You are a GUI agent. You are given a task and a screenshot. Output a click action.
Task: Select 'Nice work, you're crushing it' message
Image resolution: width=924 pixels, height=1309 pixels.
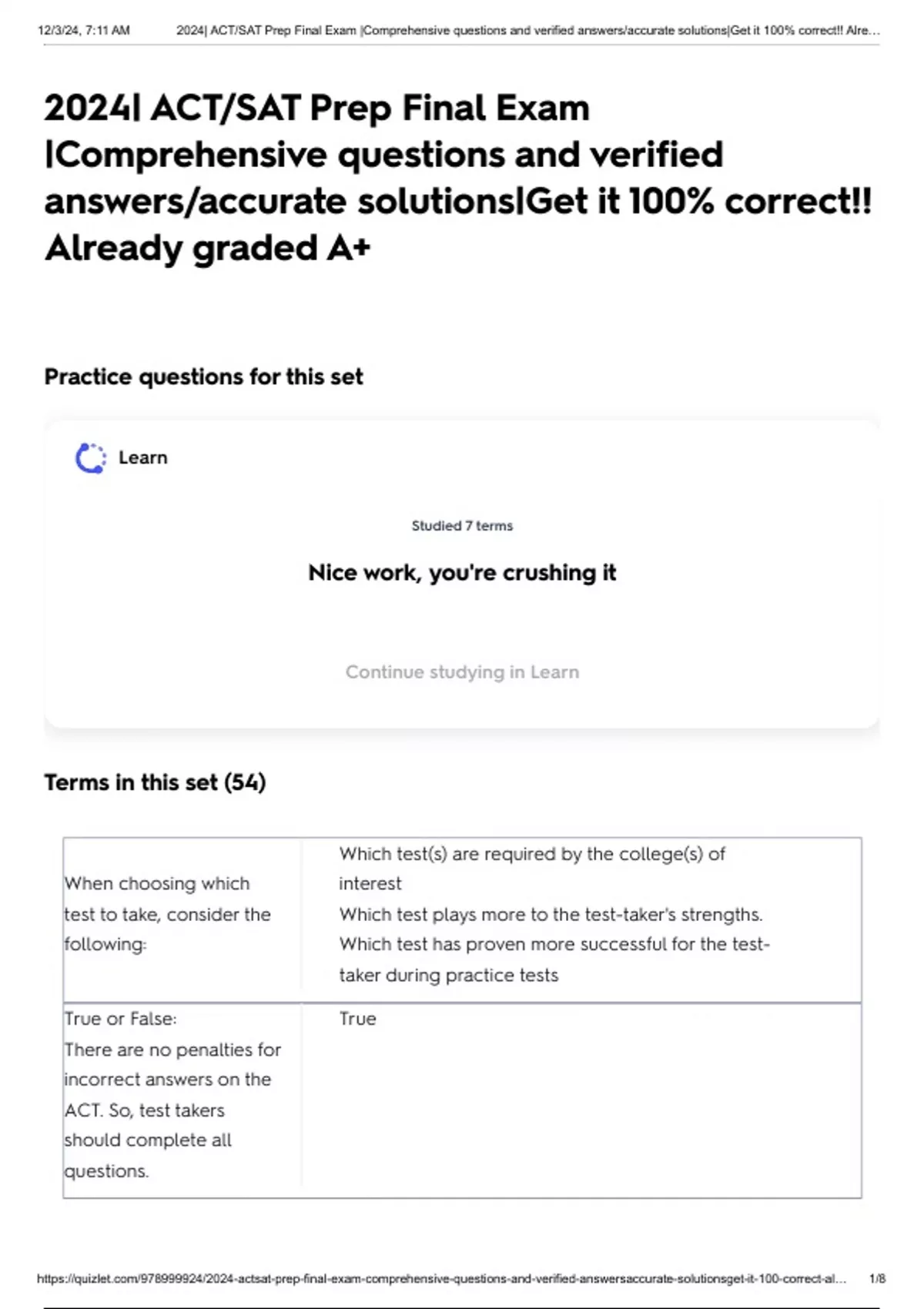coord(462,573)
